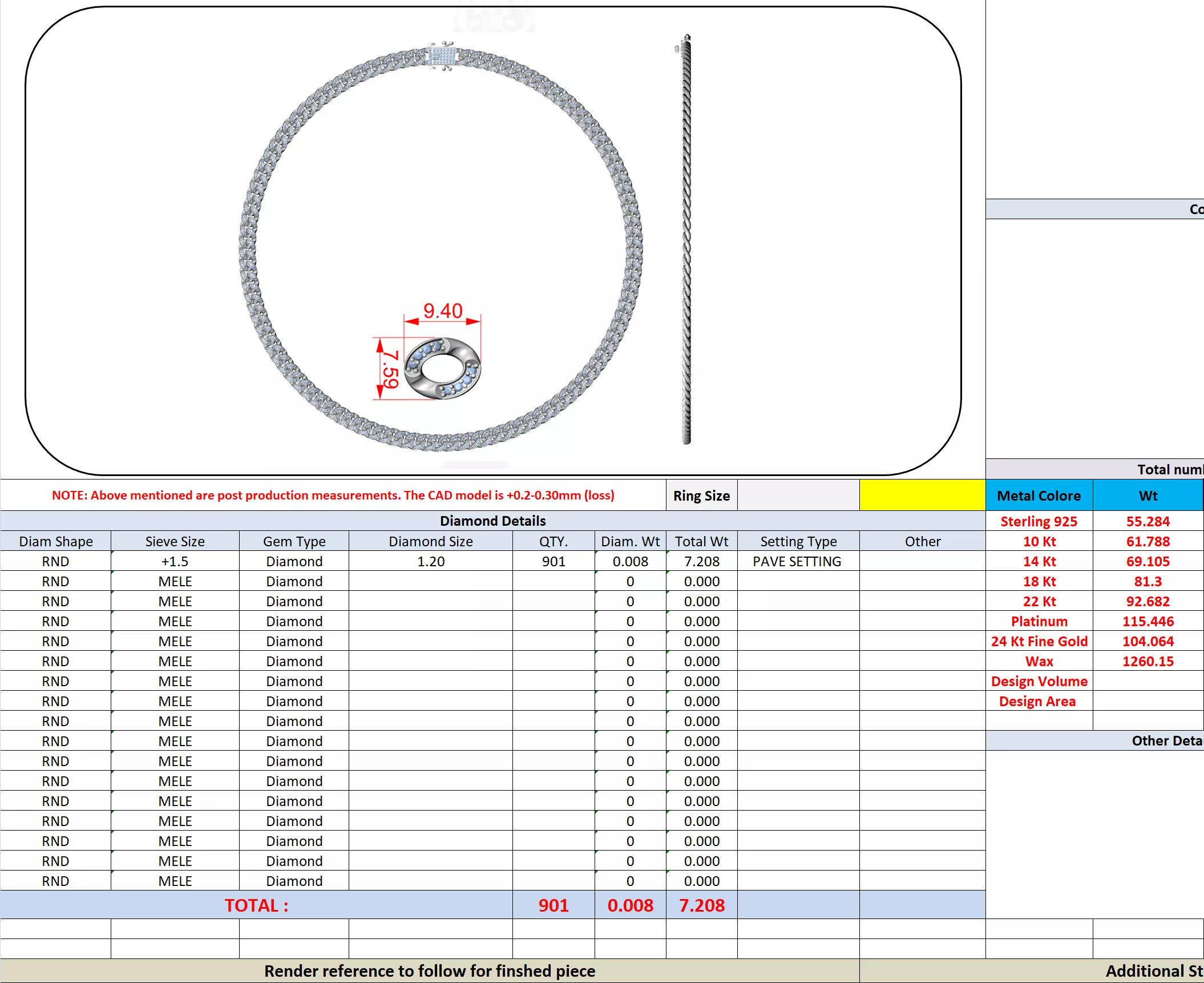This screenshot has width=1204, height=983.
Task: Select the Setting Type column header
Action: coord(798,541)
